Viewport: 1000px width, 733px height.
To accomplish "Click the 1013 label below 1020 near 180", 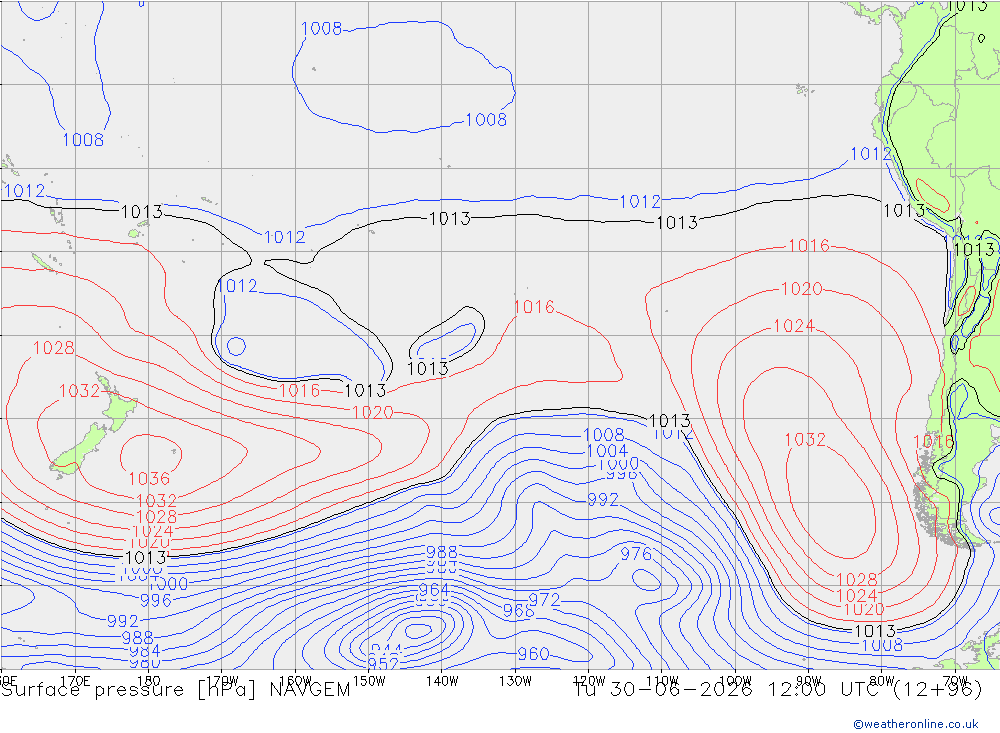I will 145,558.
